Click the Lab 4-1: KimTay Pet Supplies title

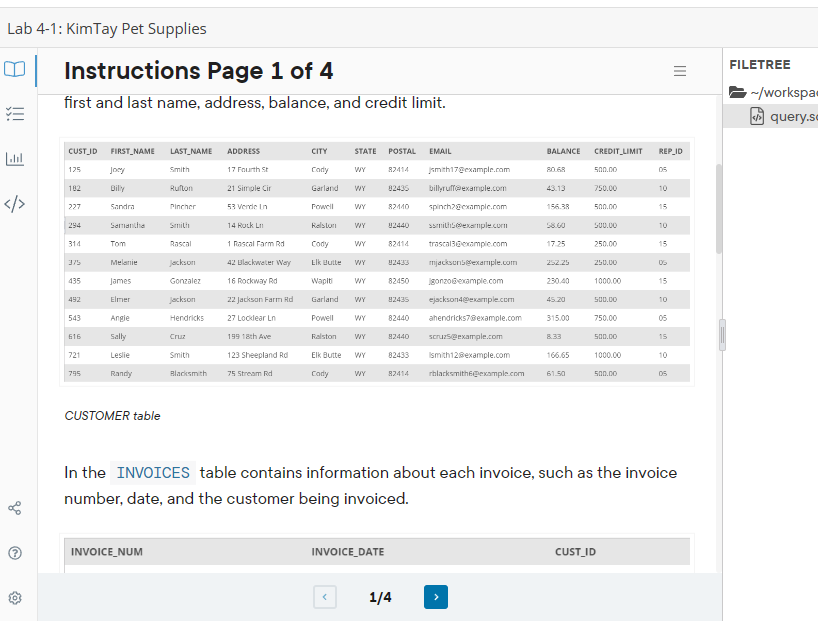110,29
